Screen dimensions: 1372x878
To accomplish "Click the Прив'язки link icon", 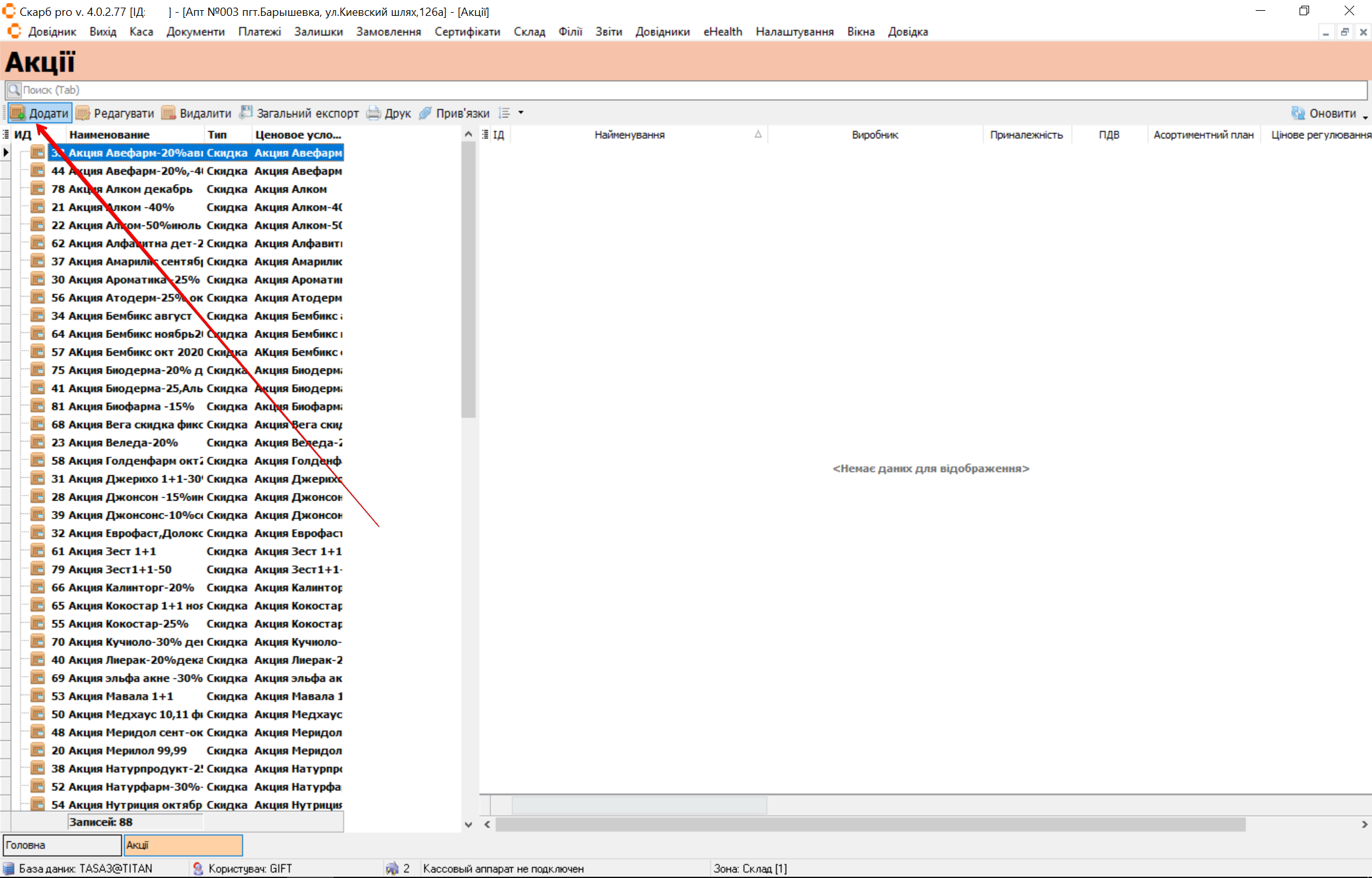I will point(425,113).
